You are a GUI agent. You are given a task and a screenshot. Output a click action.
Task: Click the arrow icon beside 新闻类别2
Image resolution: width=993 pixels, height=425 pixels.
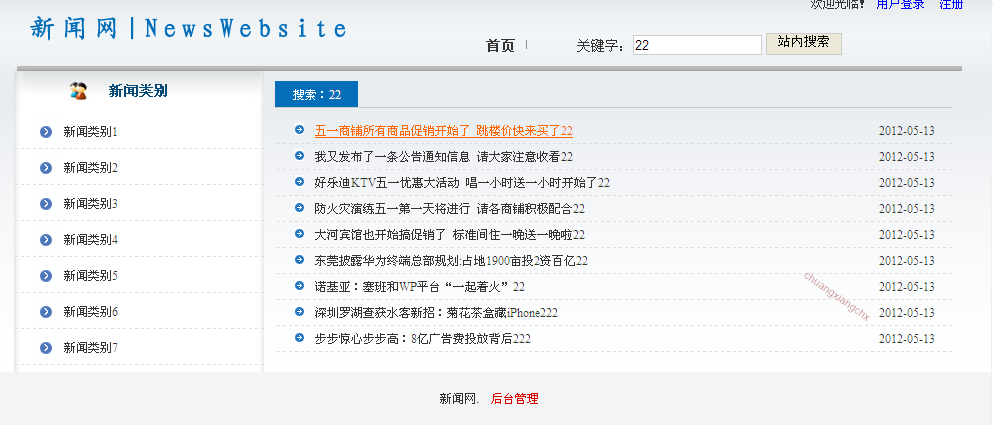pyautogui.click(x=46, y=168)
